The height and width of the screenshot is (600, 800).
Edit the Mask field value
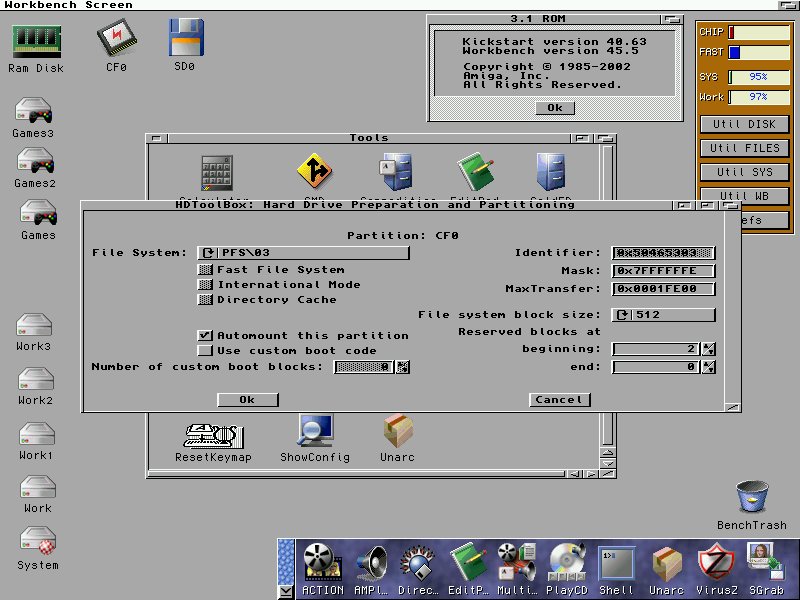(664, 271)
